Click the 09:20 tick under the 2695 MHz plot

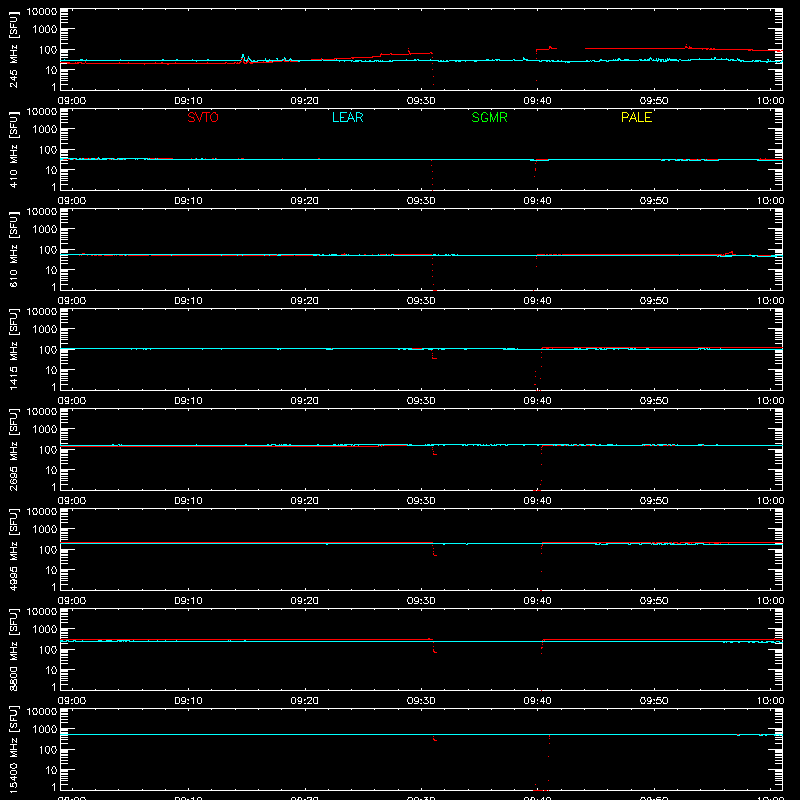(x=305, y=501)
